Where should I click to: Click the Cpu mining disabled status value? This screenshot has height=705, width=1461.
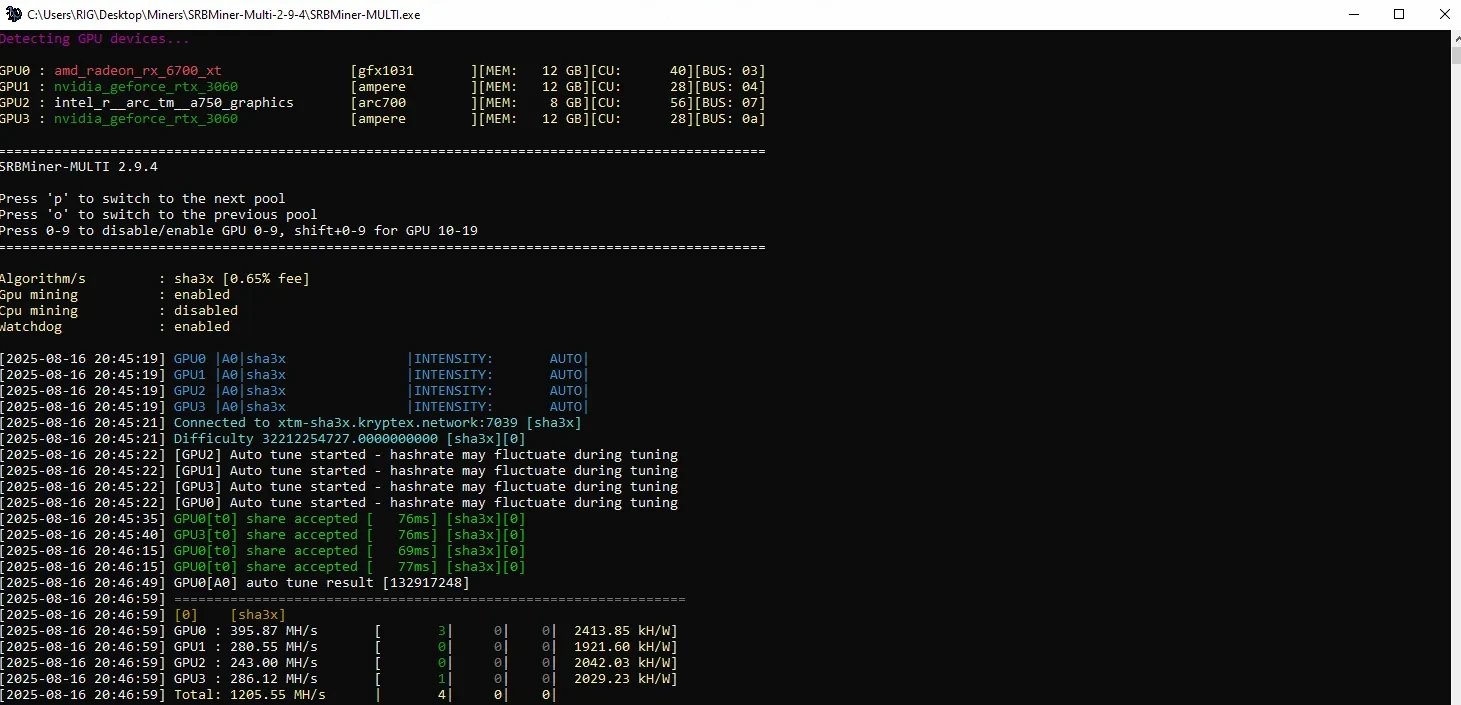click(x=205, y=311)
